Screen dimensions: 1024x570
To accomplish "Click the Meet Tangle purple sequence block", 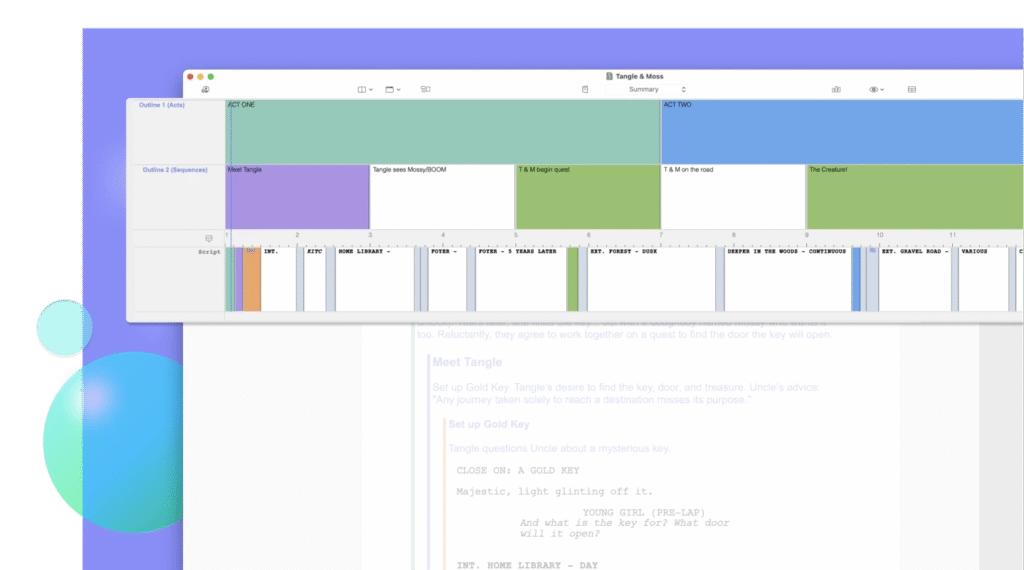I will point(298,198).
